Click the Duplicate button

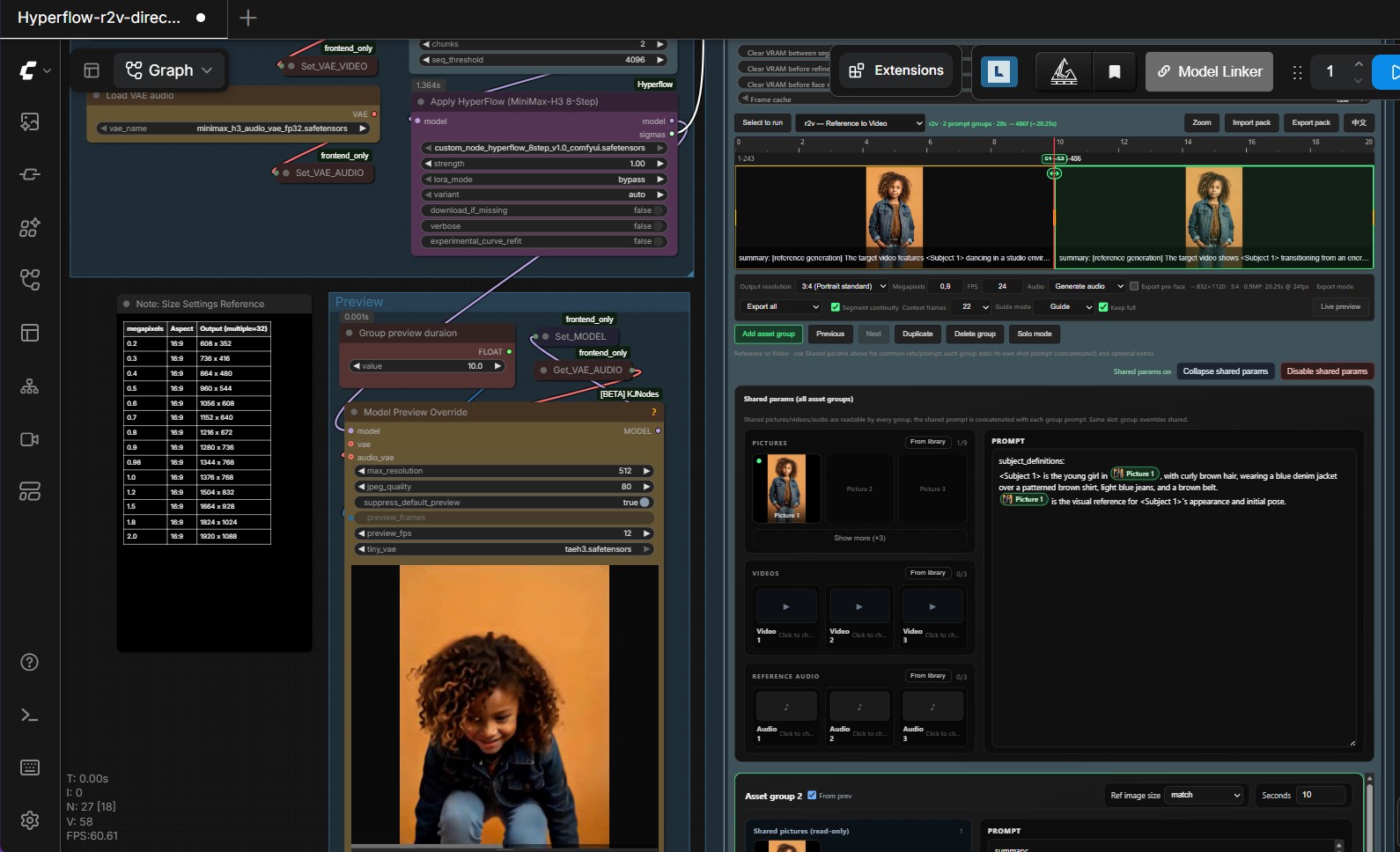[x=917, y=334]
